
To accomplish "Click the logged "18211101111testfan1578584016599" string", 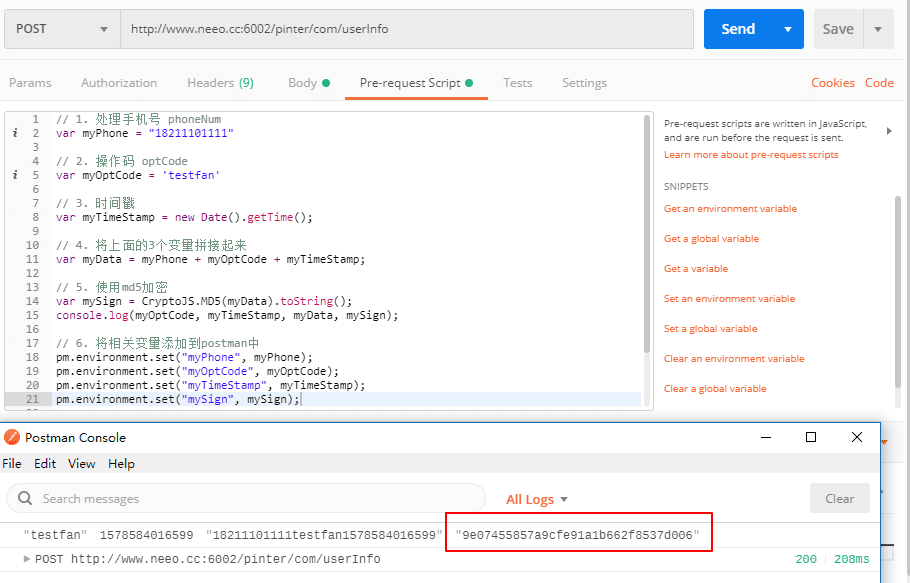I will (x=324, y=535).
